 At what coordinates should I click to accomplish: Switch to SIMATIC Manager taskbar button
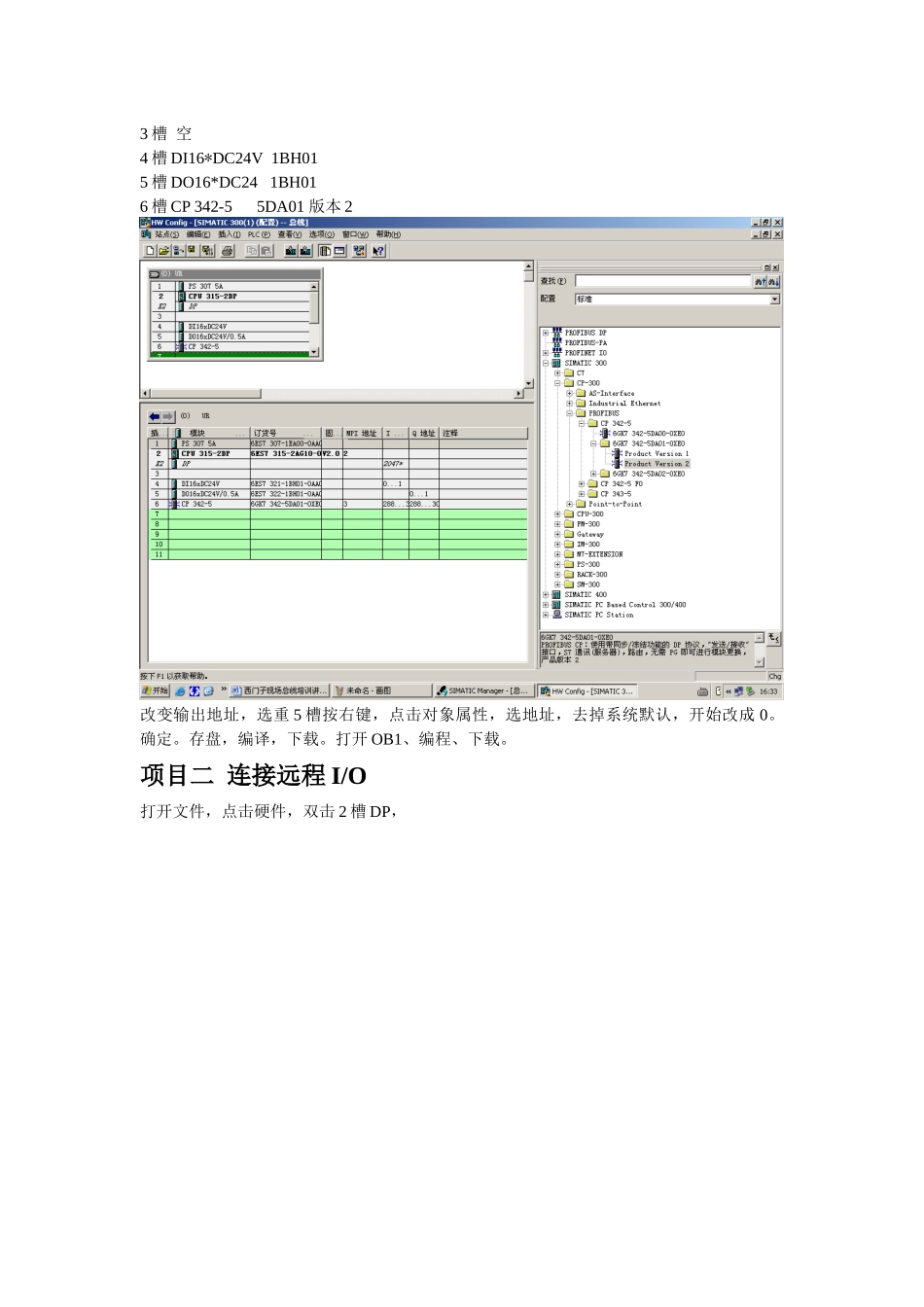coord(482,691)
